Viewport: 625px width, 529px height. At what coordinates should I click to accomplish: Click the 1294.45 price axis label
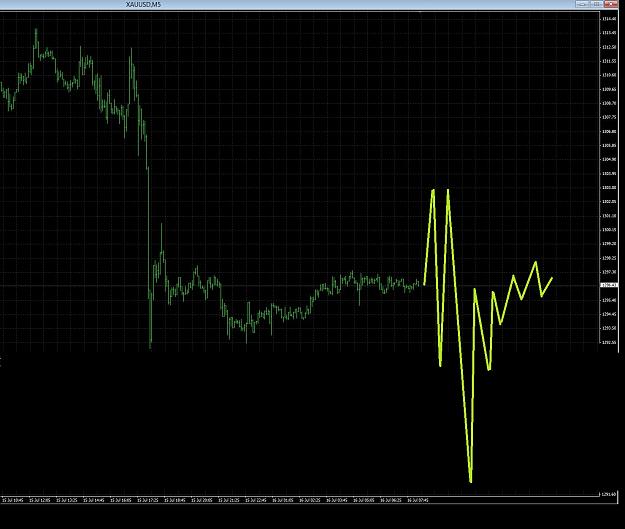(609, 314)
